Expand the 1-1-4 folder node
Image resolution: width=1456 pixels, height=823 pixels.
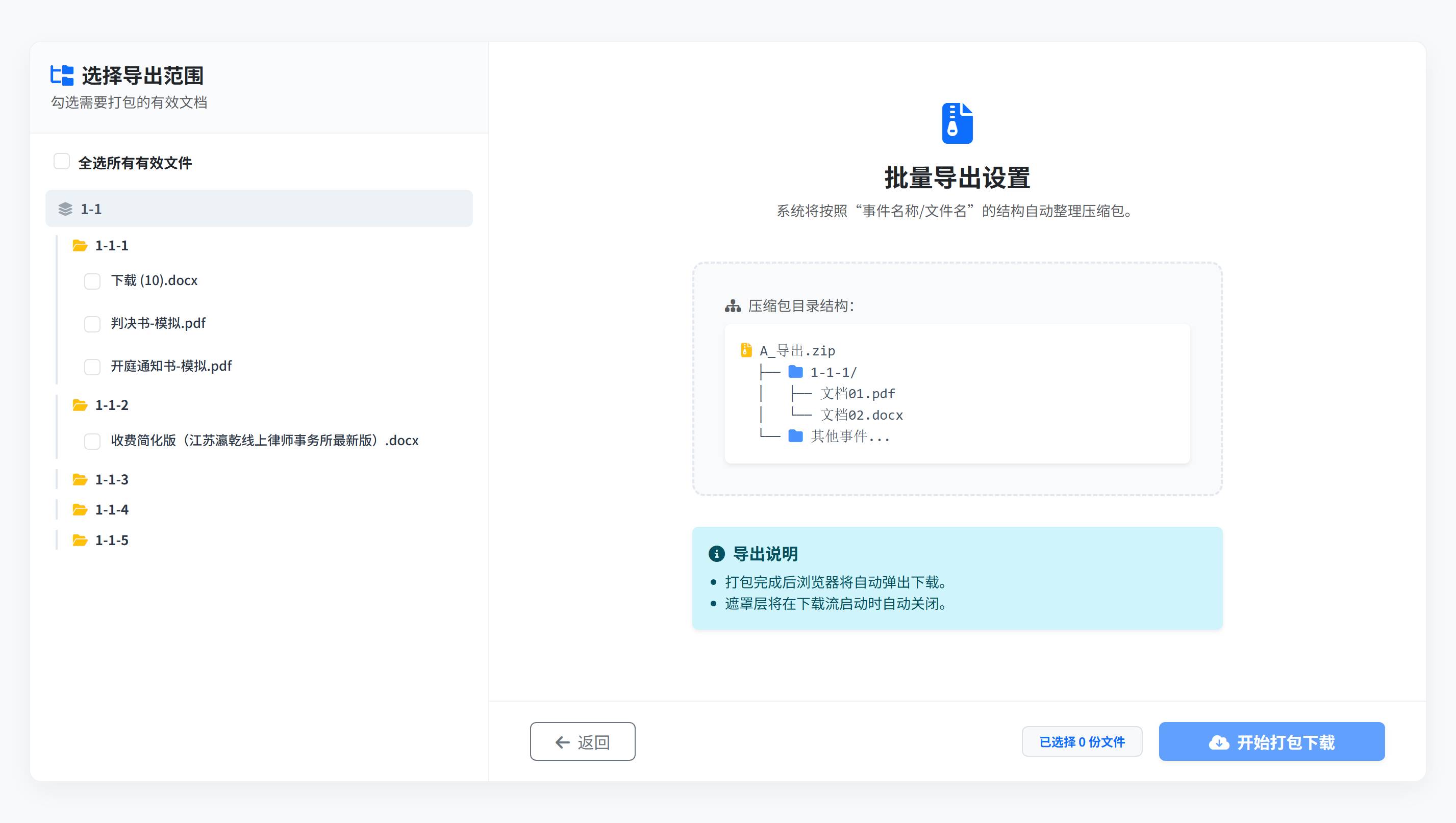pos(111,509)
